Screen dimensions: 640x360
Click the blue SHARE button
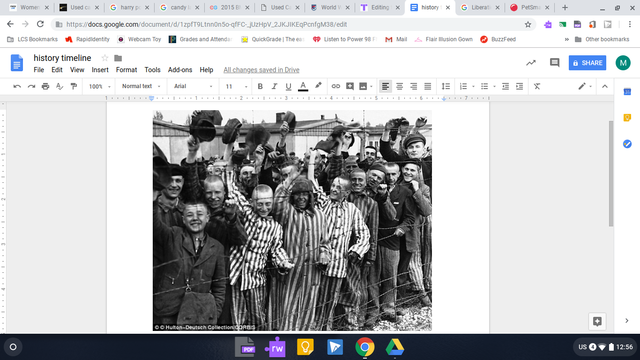coord(587,63)
